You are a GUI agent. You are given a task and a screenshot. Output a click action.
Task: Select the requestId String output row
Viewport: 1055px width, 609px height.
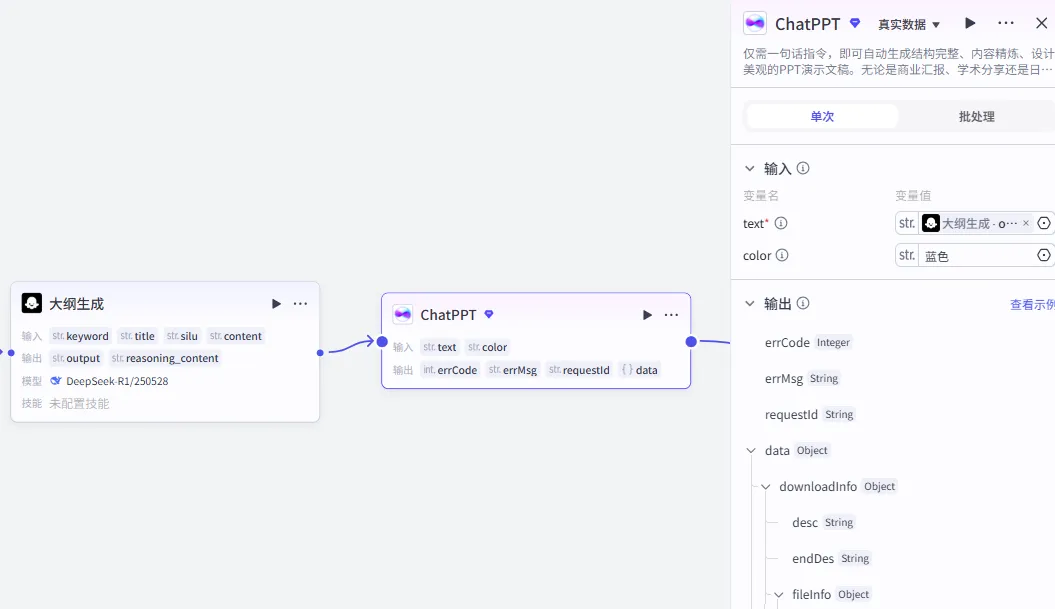tap(809, 415)
